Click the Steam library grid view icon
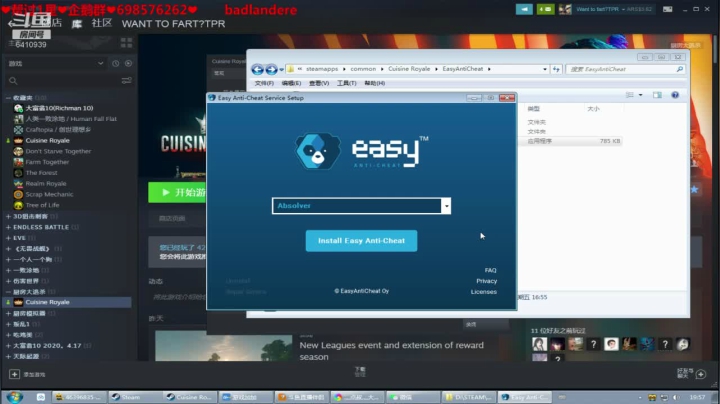 [126, 43]
